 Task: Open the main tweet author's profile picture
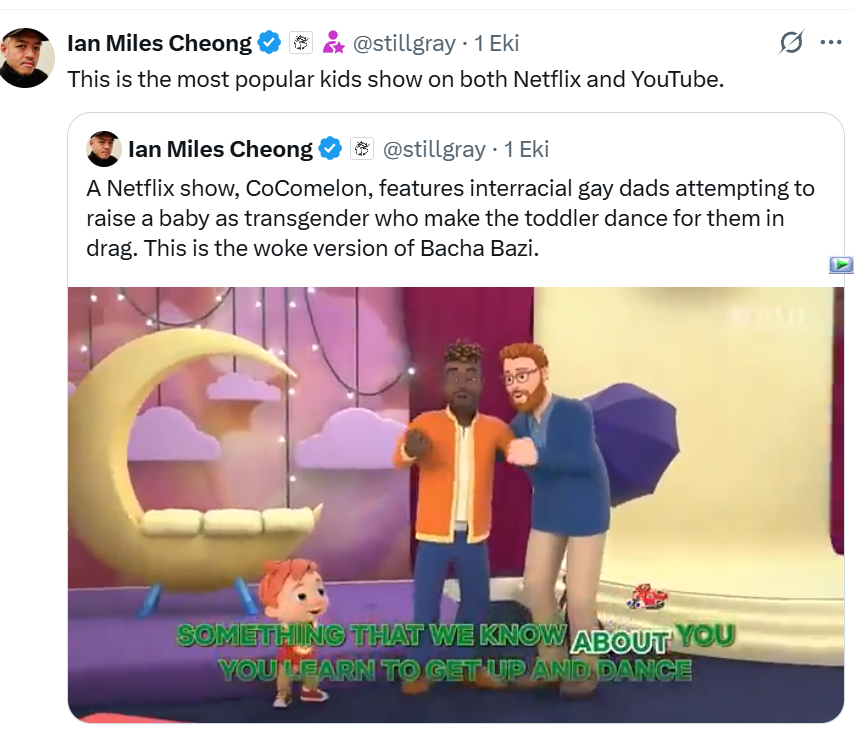(x=27, y=57)
